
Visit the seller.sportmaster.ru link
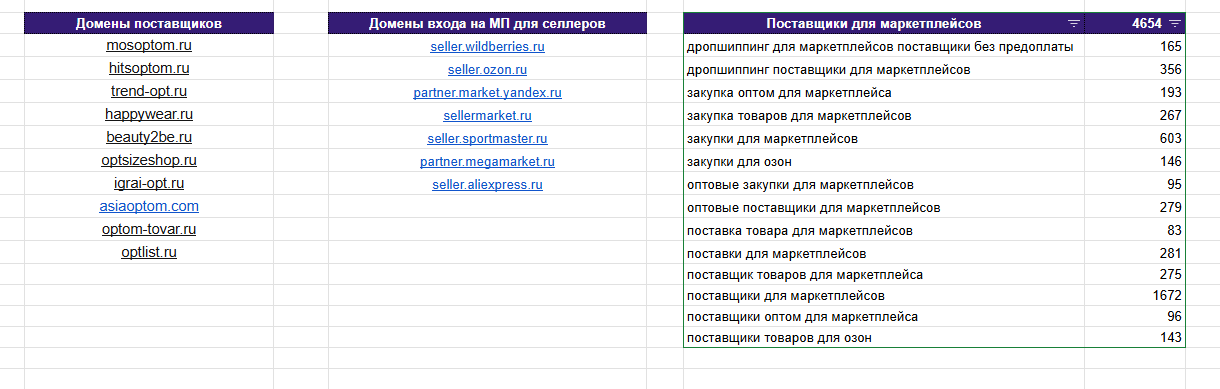pos(487,139)
